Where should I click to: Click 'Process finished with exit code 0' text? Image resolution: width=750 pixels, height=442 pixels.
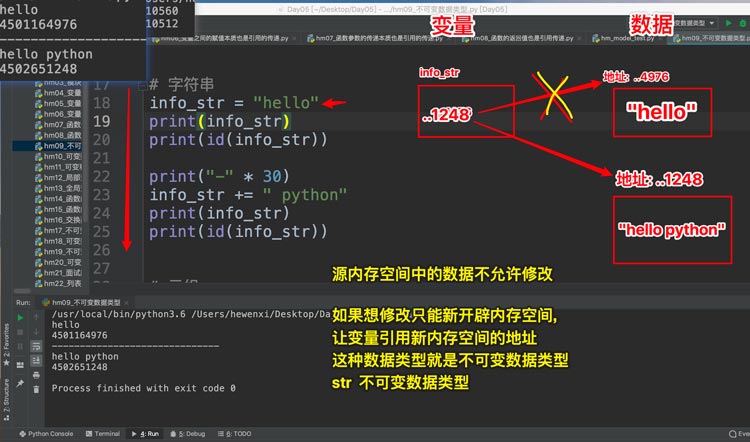tap(143, 388)
